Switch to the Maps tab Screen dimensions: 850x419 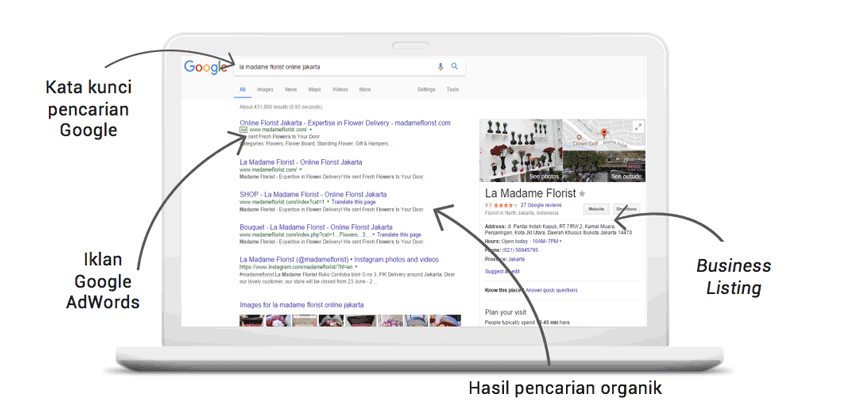315,90
